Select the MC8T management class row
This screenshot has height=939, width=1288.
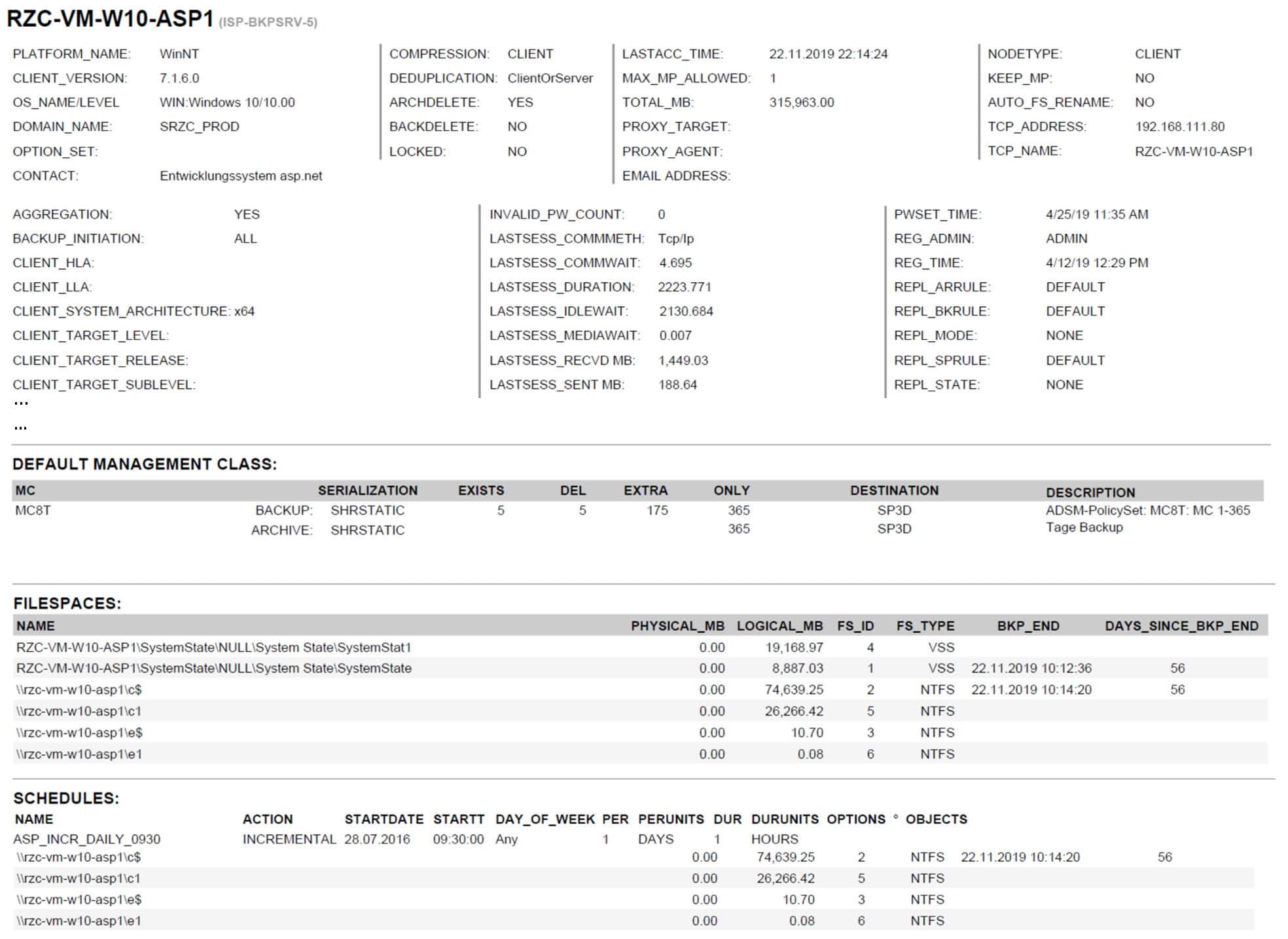tap(33, 510)
